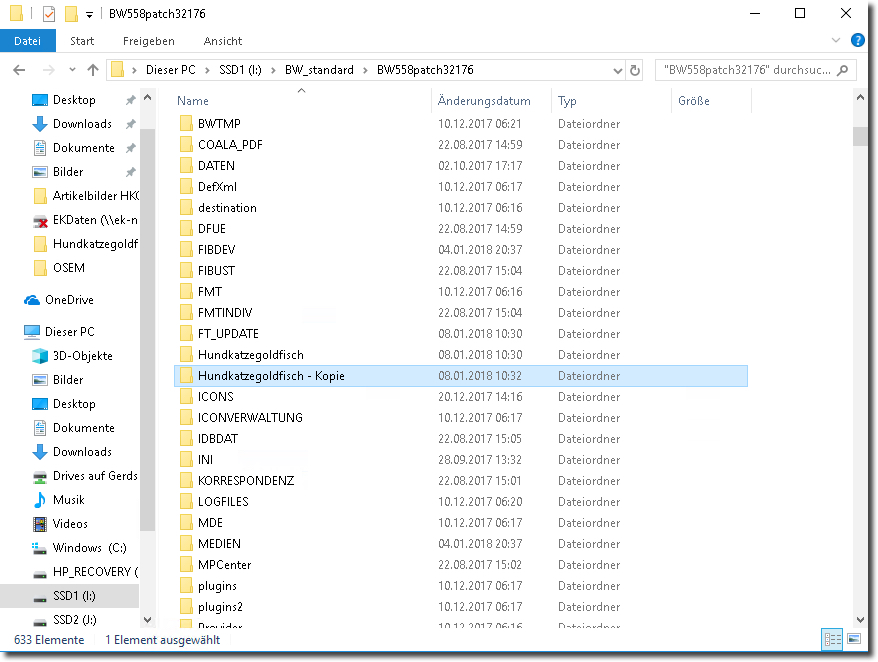The image size is (878, 662).
Task: Select the KORRESPONDENZ folder
Action: tap(245, 481)
